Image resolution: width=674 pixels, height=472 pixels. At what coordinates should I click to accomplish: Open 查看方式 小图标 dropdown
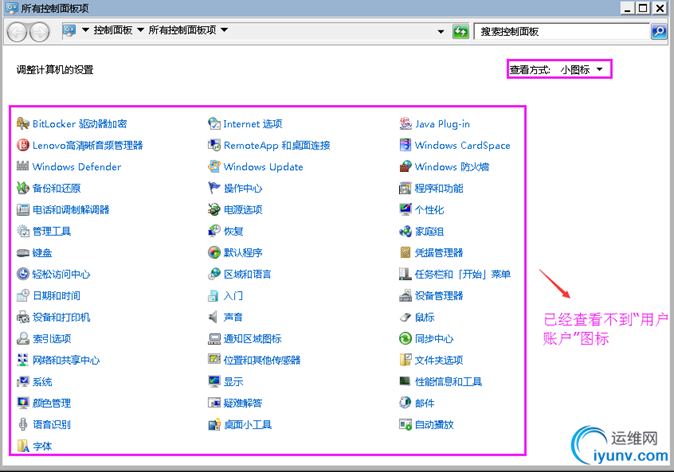(582, 70)
